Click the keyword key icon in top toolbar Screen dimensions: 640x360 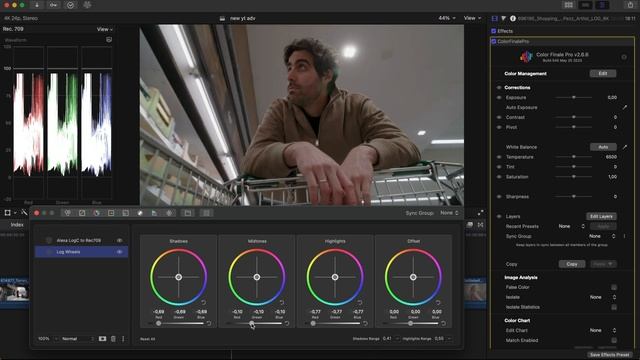tap(53, 5)
